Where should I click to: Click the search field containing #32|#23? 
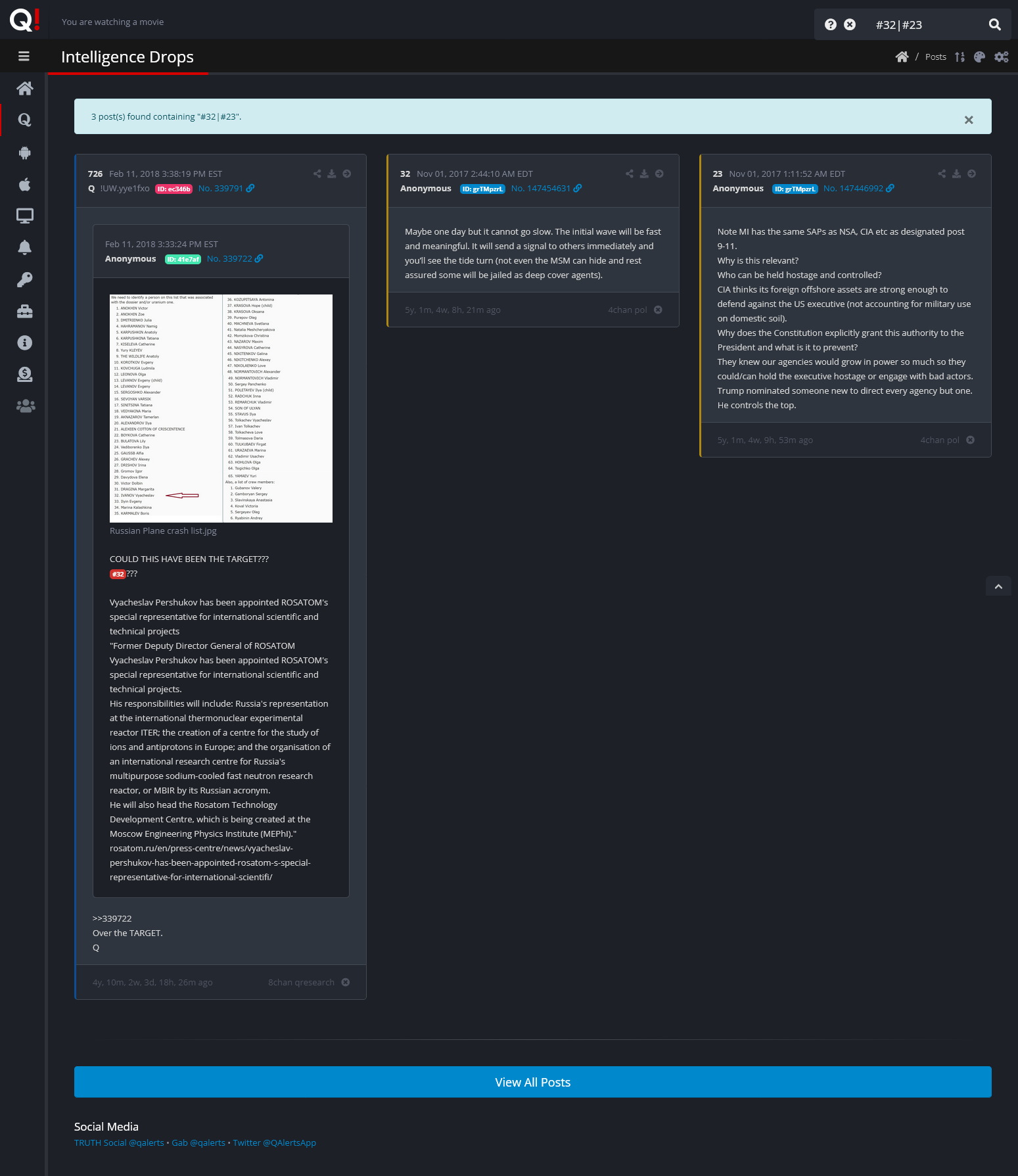(x=927, y=25)
